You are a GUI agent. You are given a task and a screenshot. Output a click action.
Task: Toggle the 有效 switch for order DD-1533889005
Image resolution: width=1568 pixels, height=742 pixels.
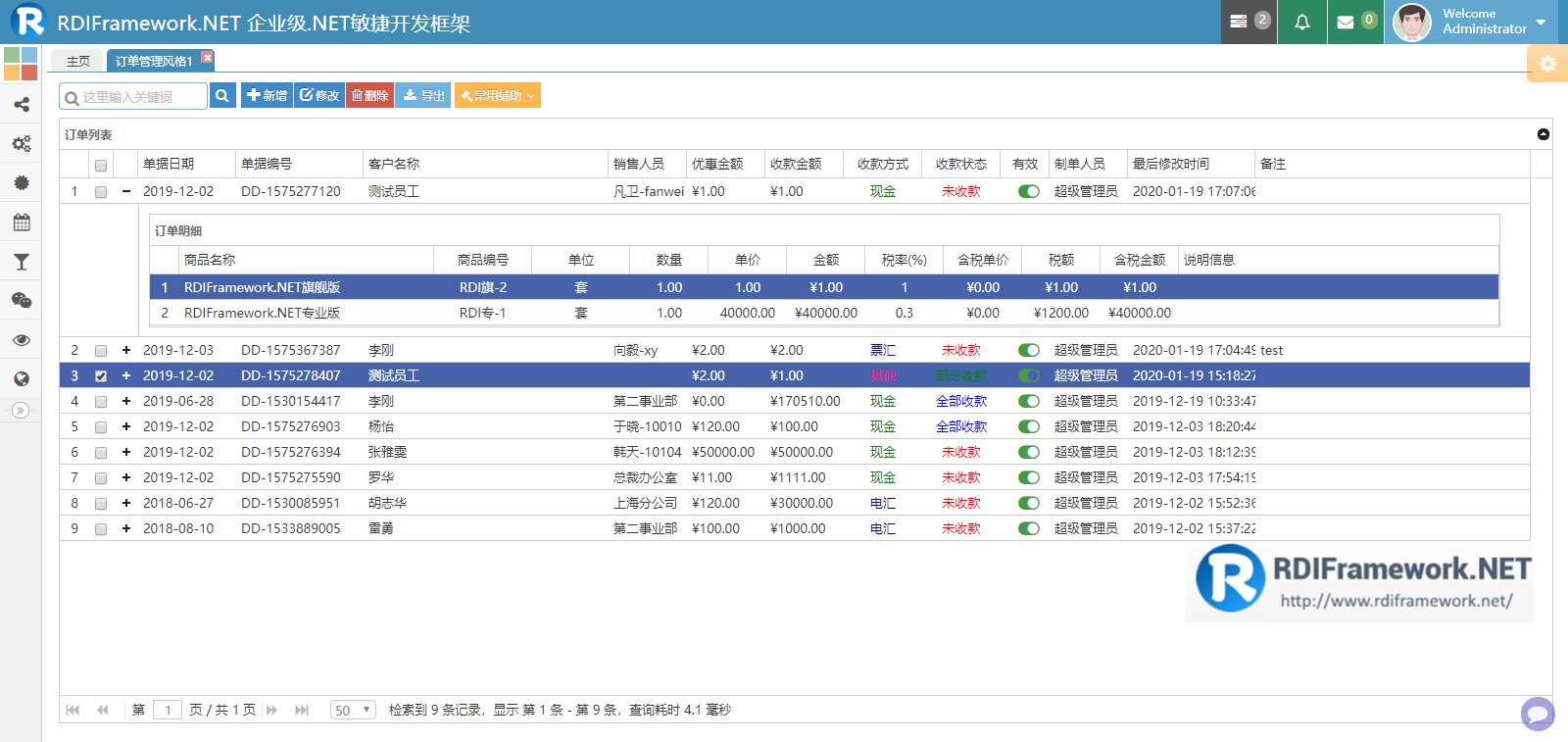point(1028,528)
